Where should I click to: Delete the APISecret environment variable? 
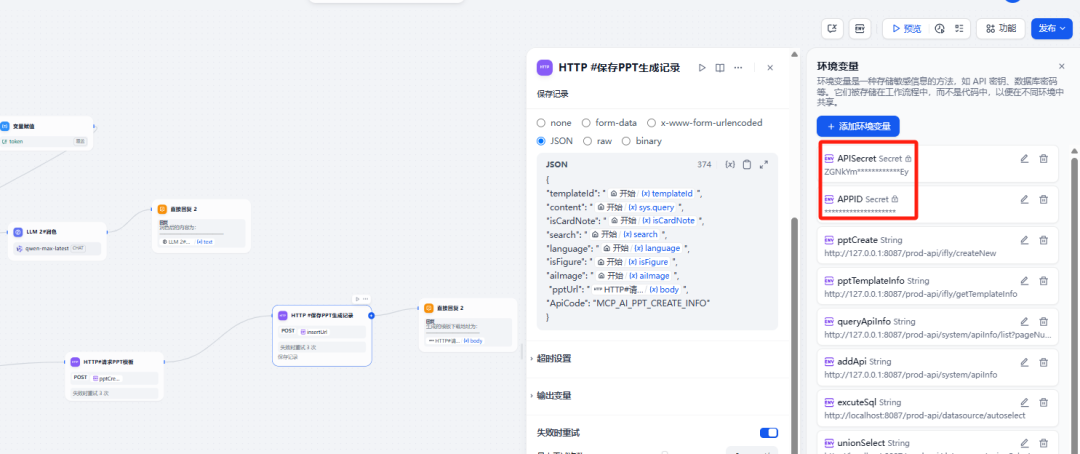(1043, 158)
